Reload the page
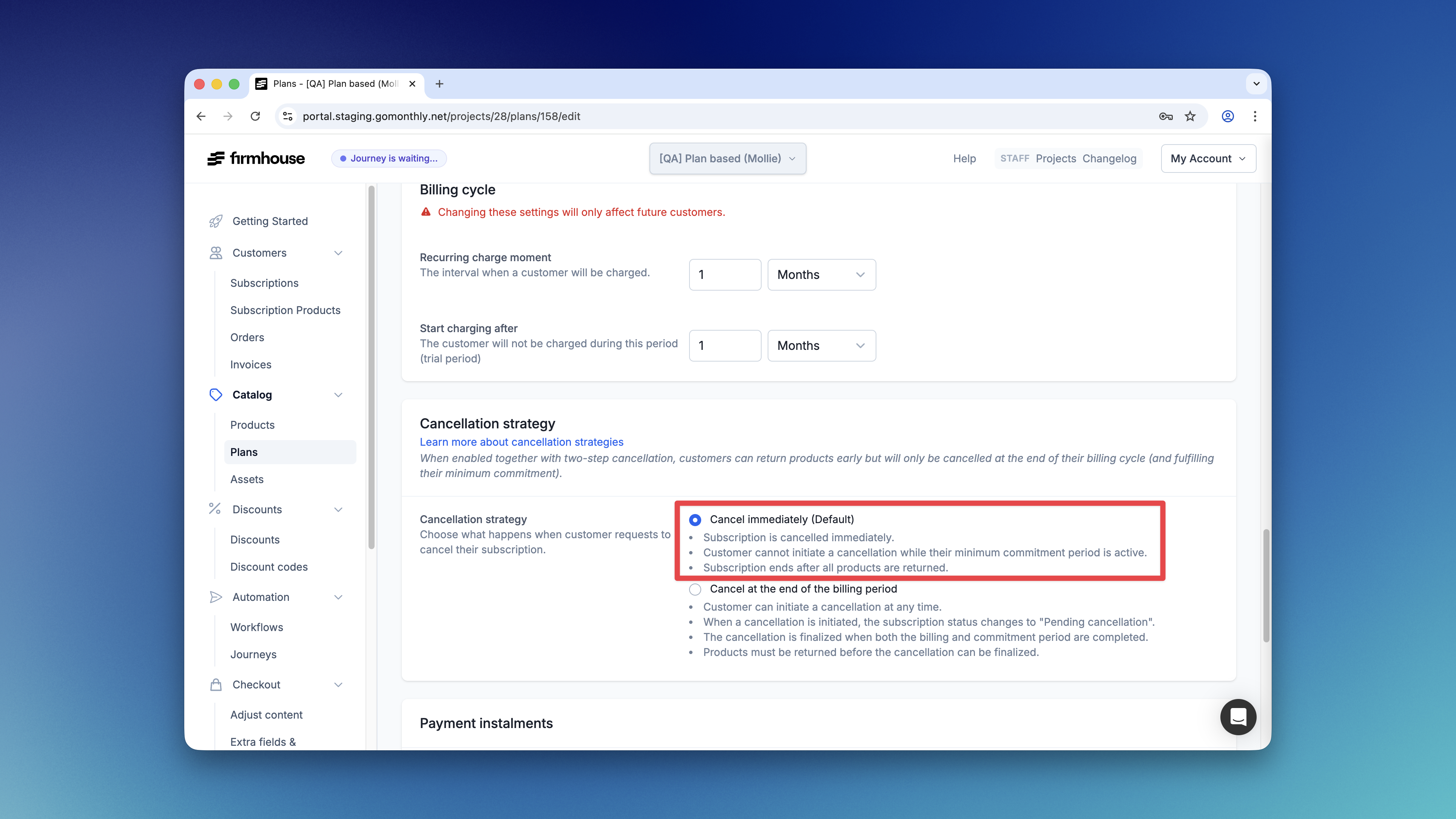The image size is (1456, 819). 256,116
